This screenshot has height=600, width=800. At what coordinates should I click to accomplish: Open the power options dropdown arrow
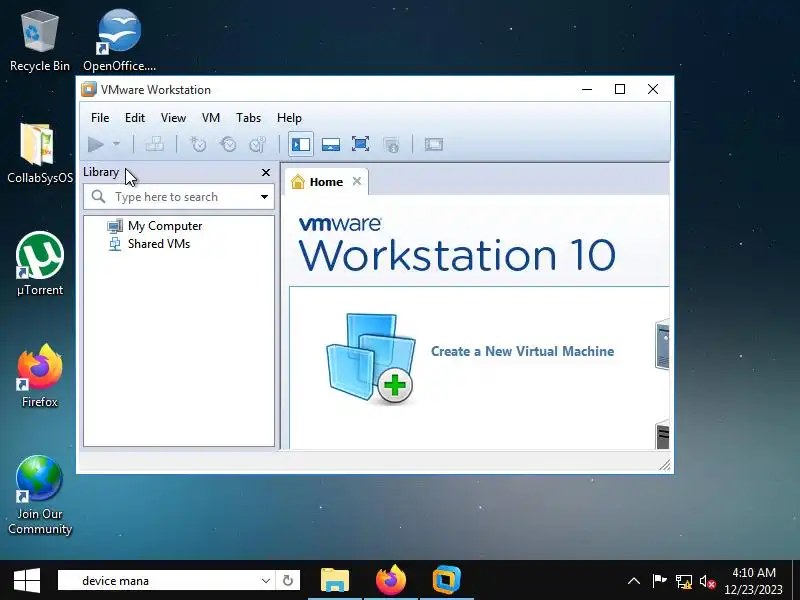pyautogui.click(x=116, y=144)
